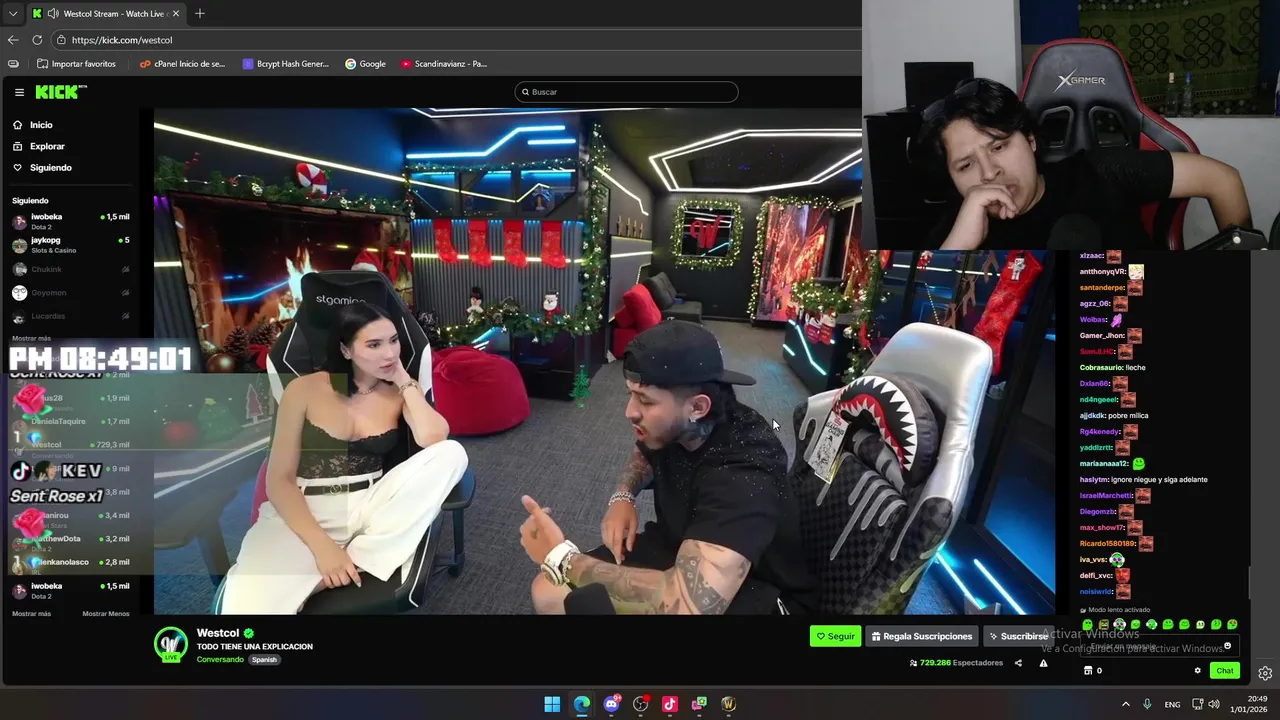Image resolution: width=1280 pixels, height=720 pixels.
Task: Open the browser tab list dropdown
Action: tap(13, 14)
